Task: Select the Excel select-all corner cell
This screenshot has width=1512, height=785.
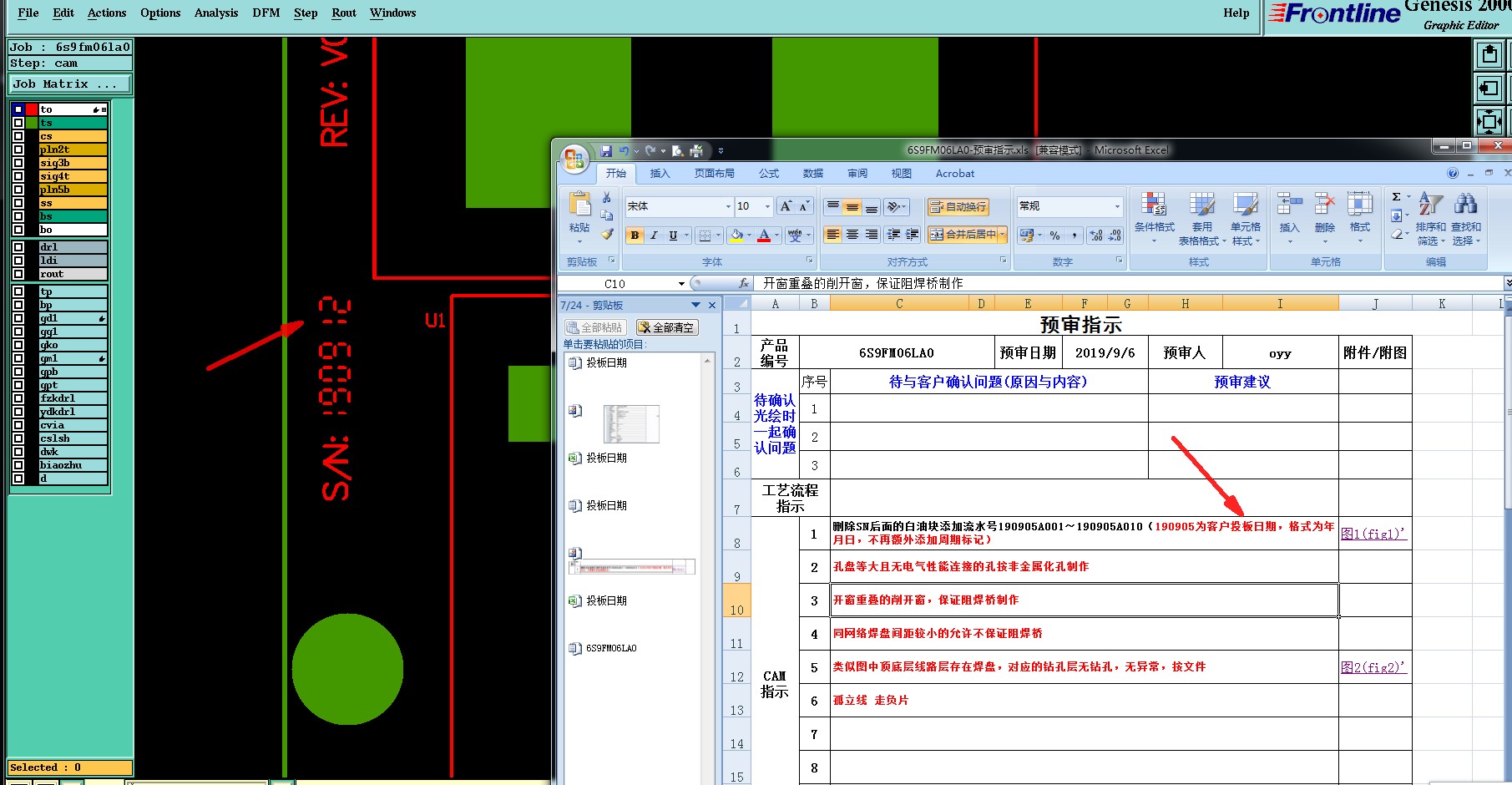Action: coord(736,303)
